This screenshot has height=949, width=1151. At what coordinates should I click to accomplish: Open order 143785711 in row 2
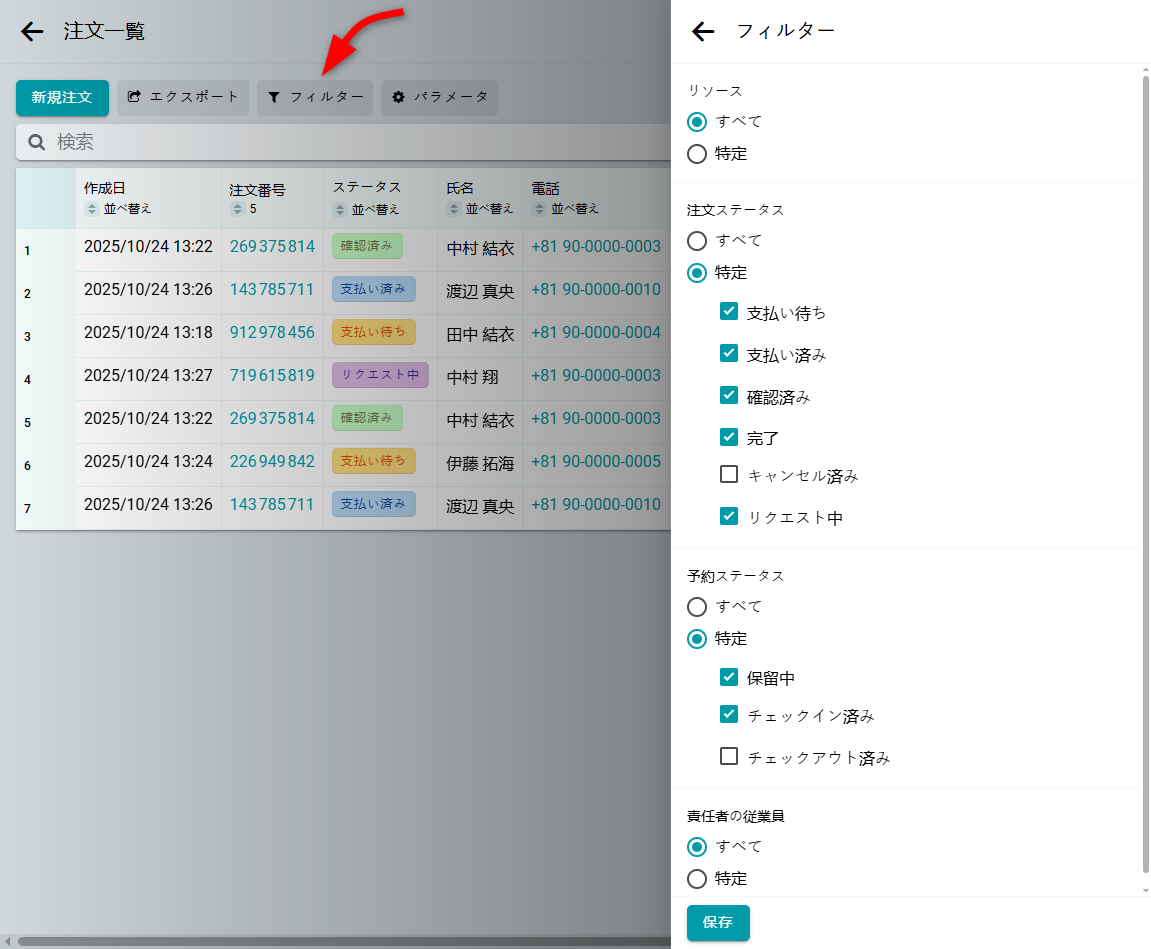coord(272,290)
